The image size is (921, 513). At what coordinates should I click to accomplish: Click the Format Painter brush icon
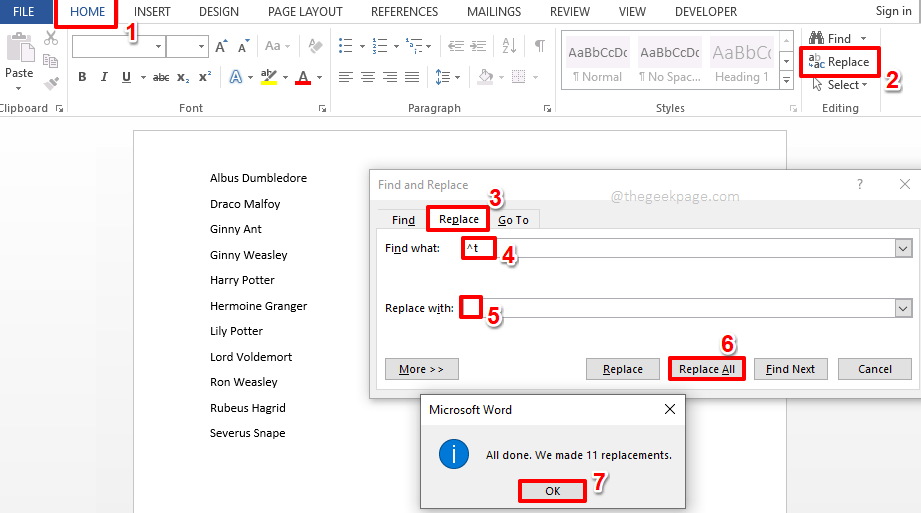(x=51, y=83)
